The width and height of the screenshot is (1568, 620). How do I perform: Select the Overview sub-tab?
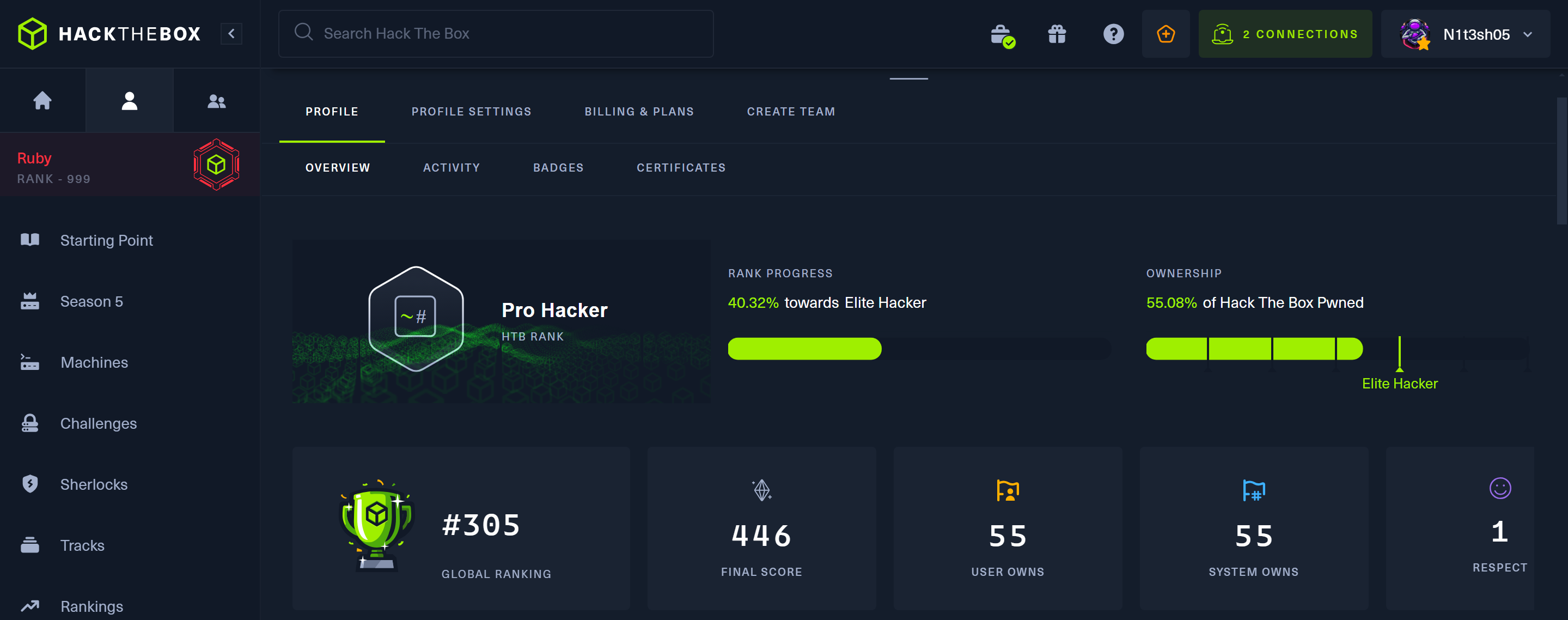point(337,167)
